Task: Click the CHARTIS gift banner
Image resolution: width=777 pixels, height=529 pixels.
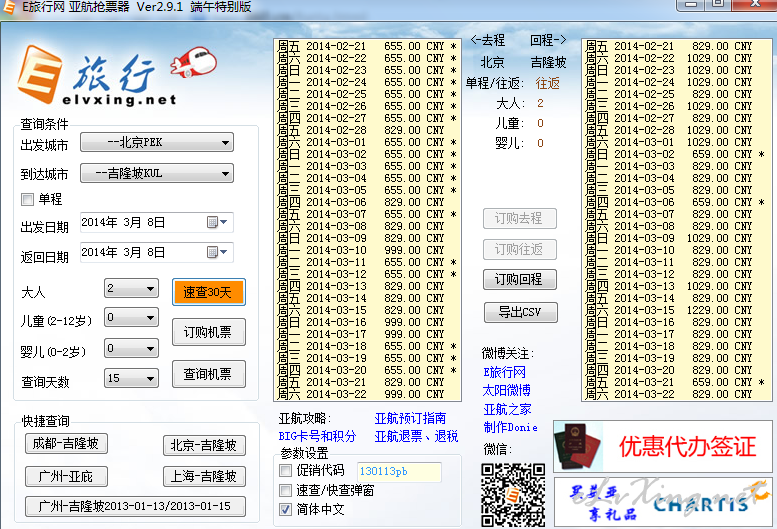Action: point(663,502)
